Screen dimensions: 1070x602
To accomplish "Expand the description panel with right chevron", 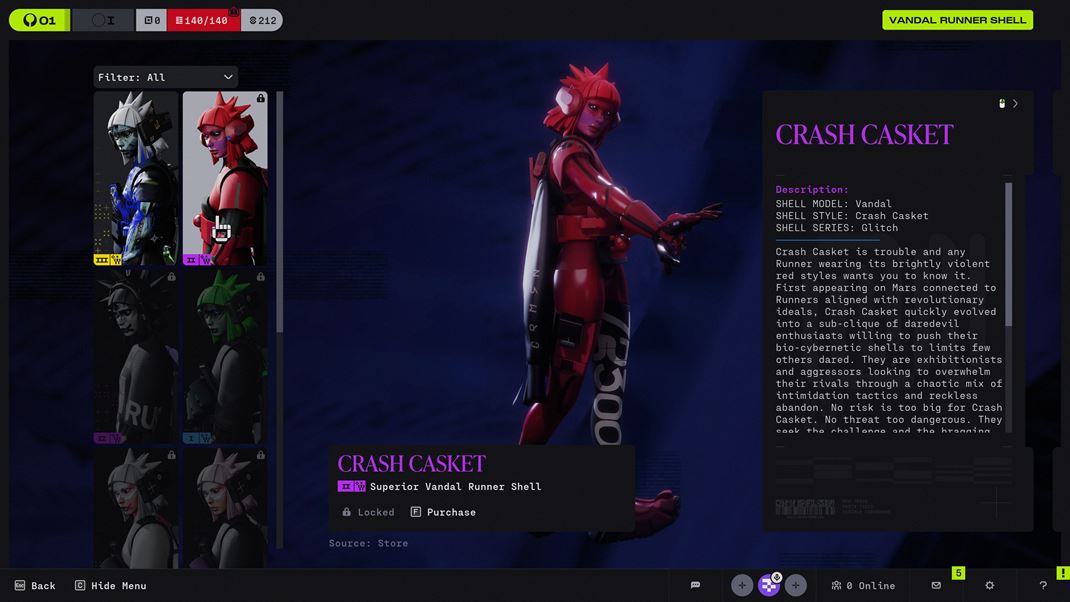I will click(1015, 103).
